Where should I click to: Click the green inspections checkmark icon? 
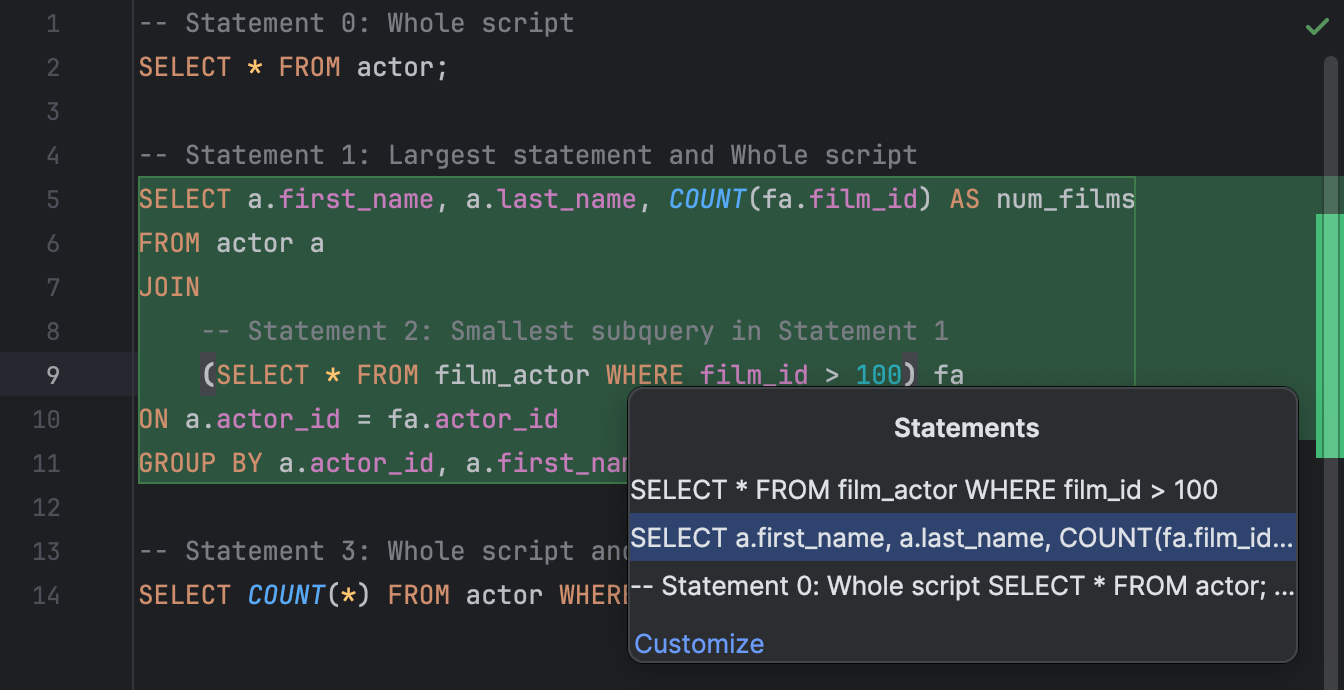pos(1318,24)
